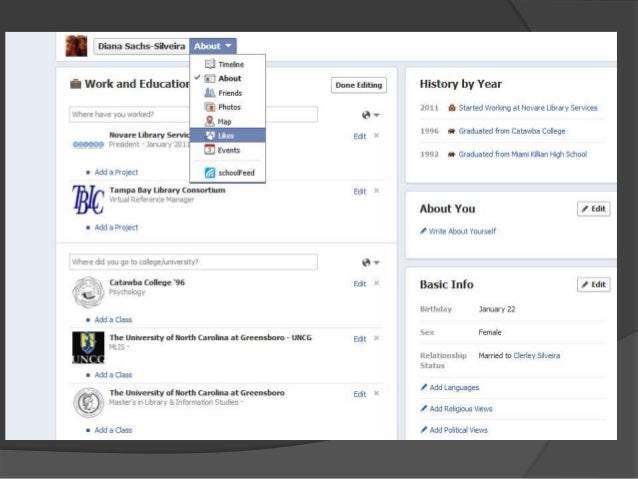The image size is (638, 479).
Task: Click the Friends menu icon
Action: click(x=210, y=93)
